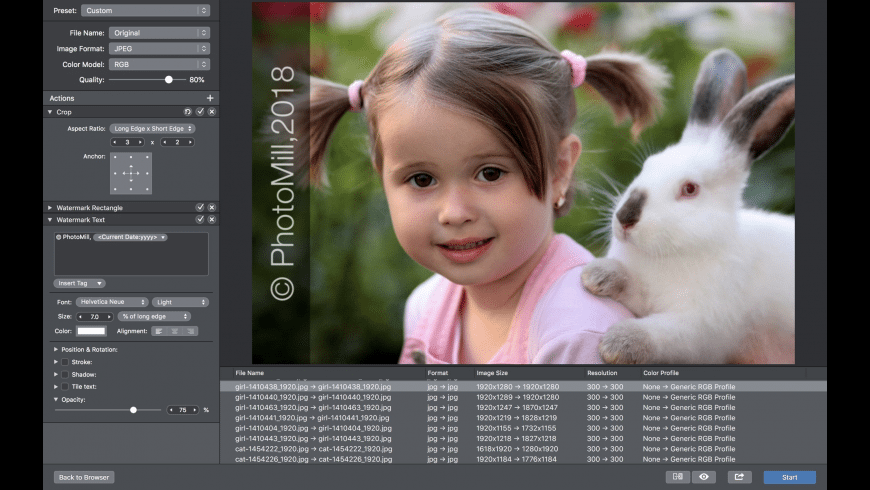Remove the Watermark Text action
The image size is (870, 490).
click(212, 219)
